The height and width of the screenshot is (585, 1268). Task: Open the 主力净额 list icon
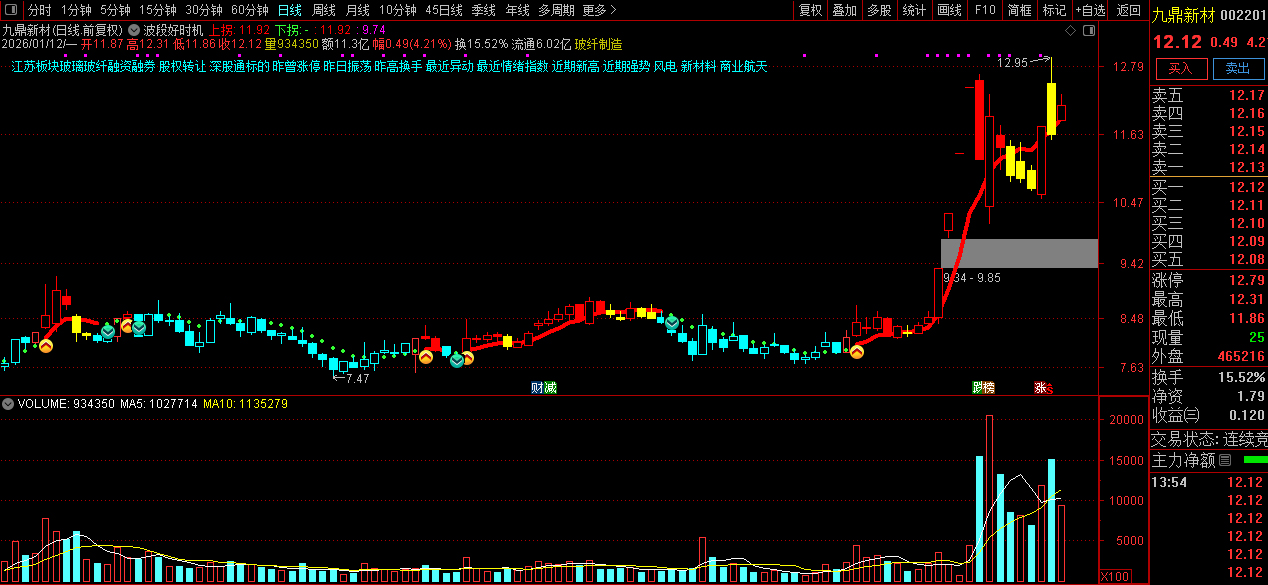pos(1226,460)
